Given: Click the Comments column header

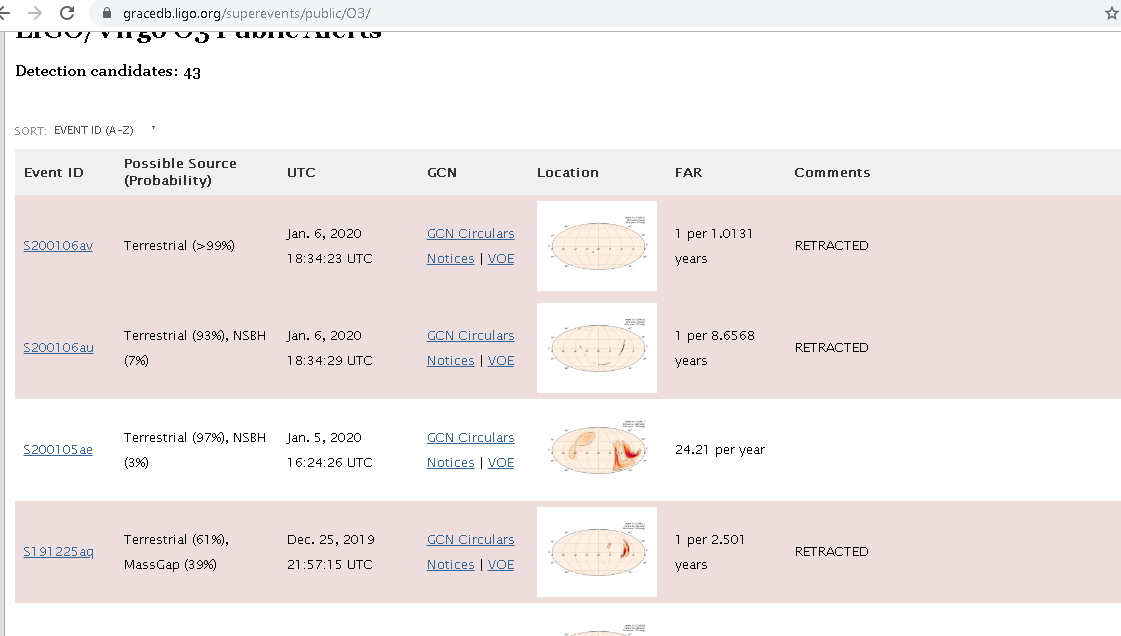Looking at the screenshot, I should 832,172.
